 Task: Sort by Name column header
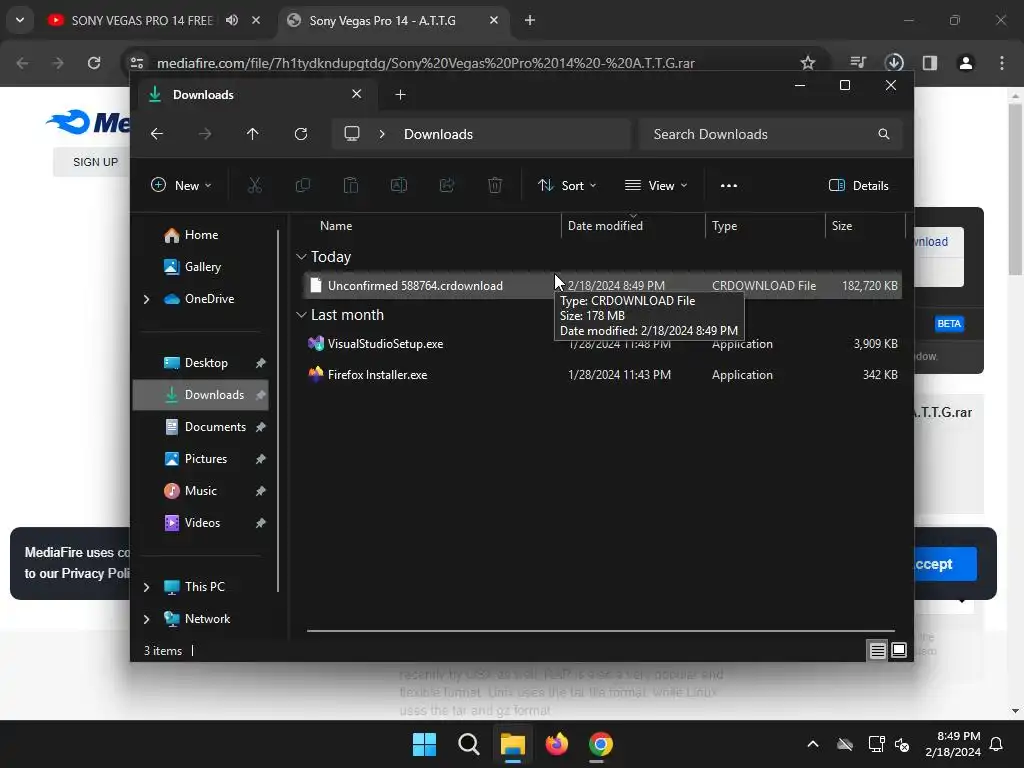[x=336, y=226]
